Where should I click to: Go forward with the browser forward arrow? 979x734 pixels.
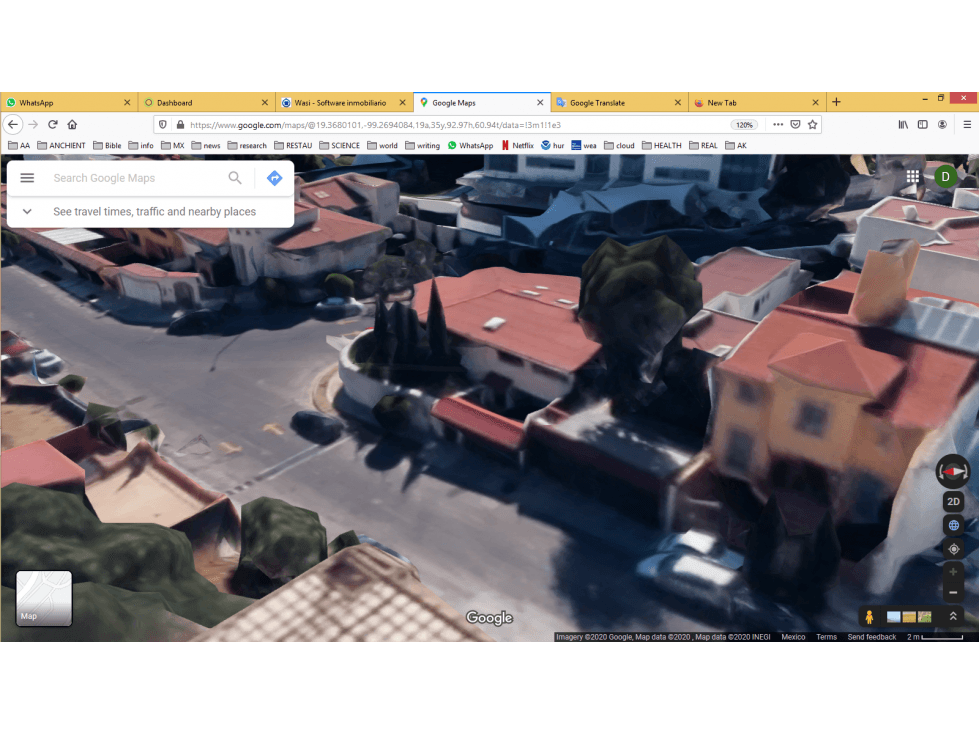click(33, 125)
